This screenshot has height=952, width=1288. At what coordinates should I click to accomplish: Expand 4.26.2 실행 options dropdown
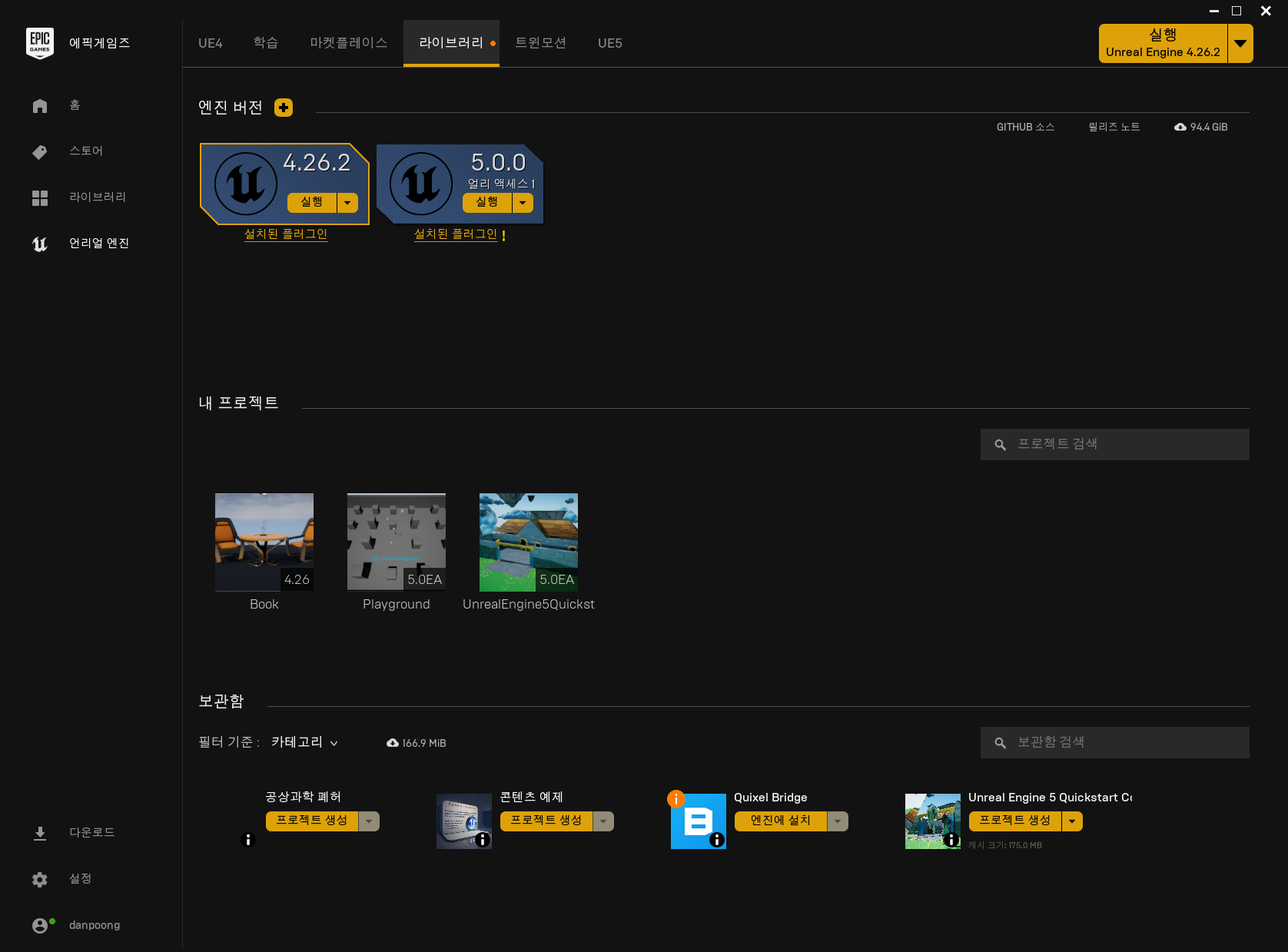pos(347,202)
